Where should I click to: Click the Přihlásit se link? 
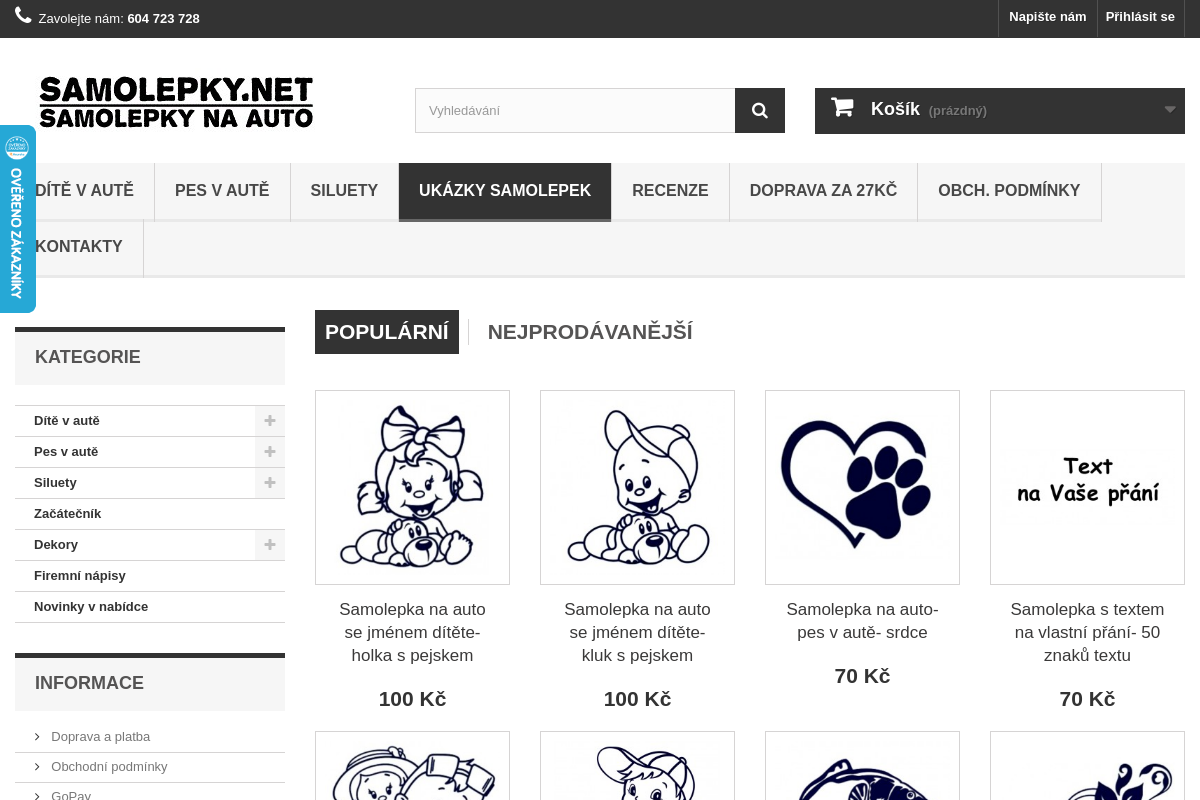tap(1140, 17)
